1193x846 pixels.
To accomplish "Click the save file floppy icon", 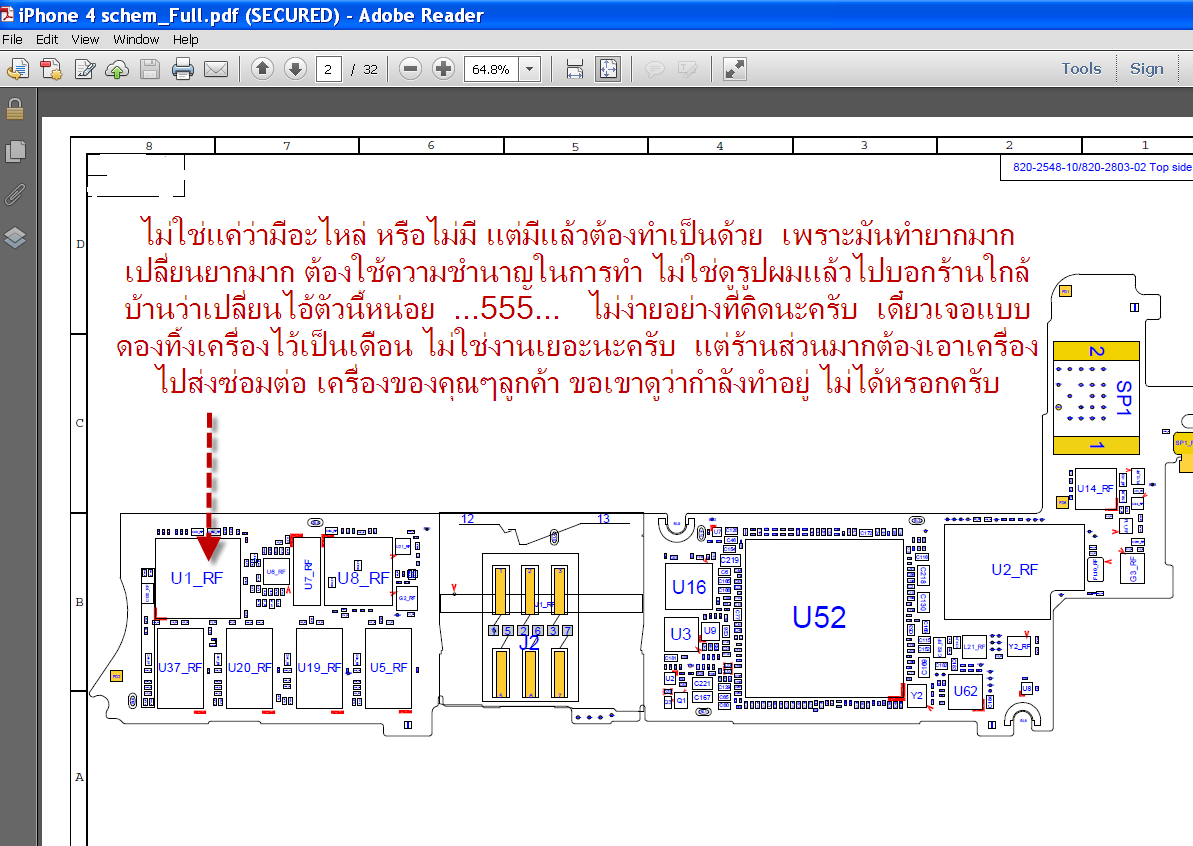I will pyautogui.click(x=150, y=69).
